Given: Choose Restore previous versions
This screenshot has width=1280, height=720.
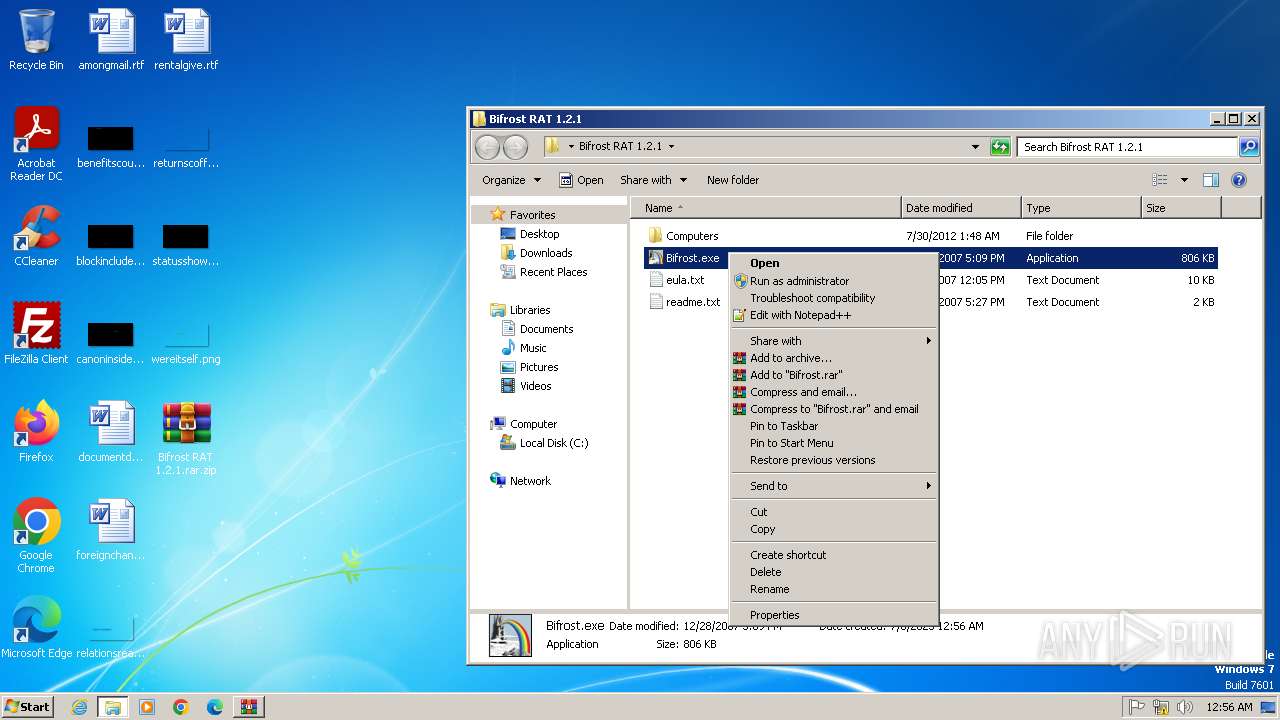Looking at the screenshot, I should 834,460.
